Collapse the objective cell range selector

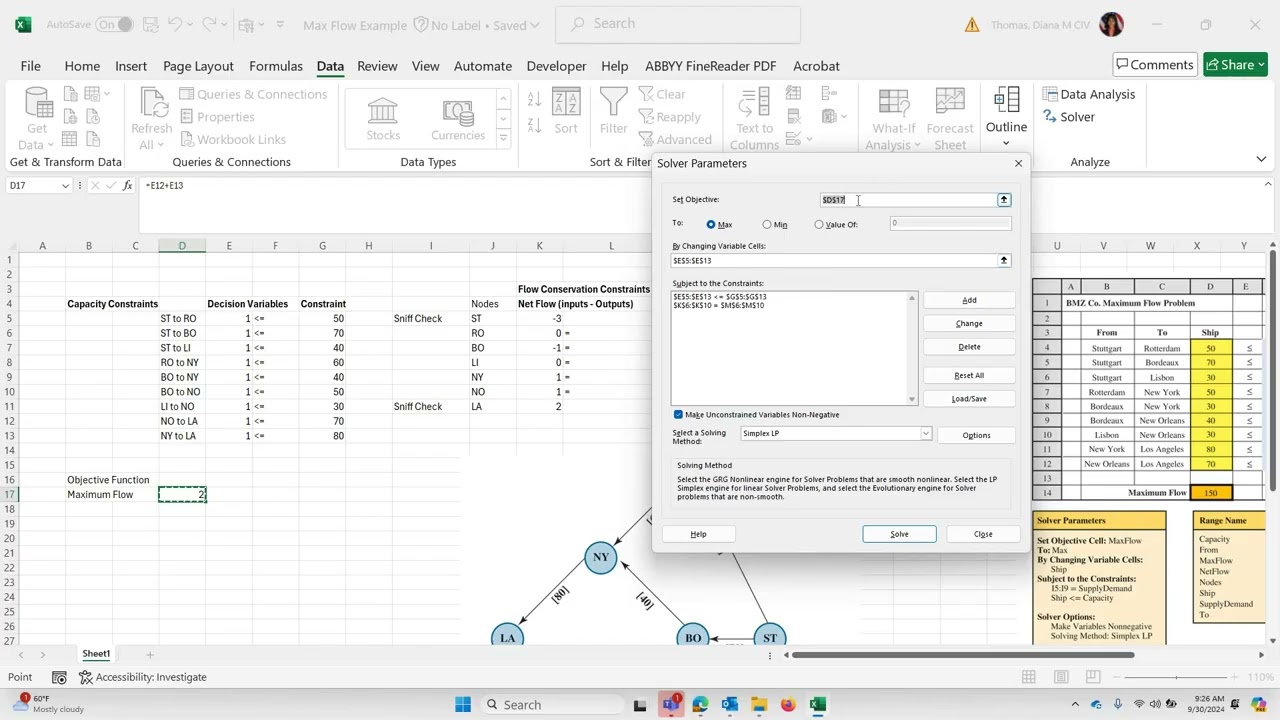click(1004, 200)
